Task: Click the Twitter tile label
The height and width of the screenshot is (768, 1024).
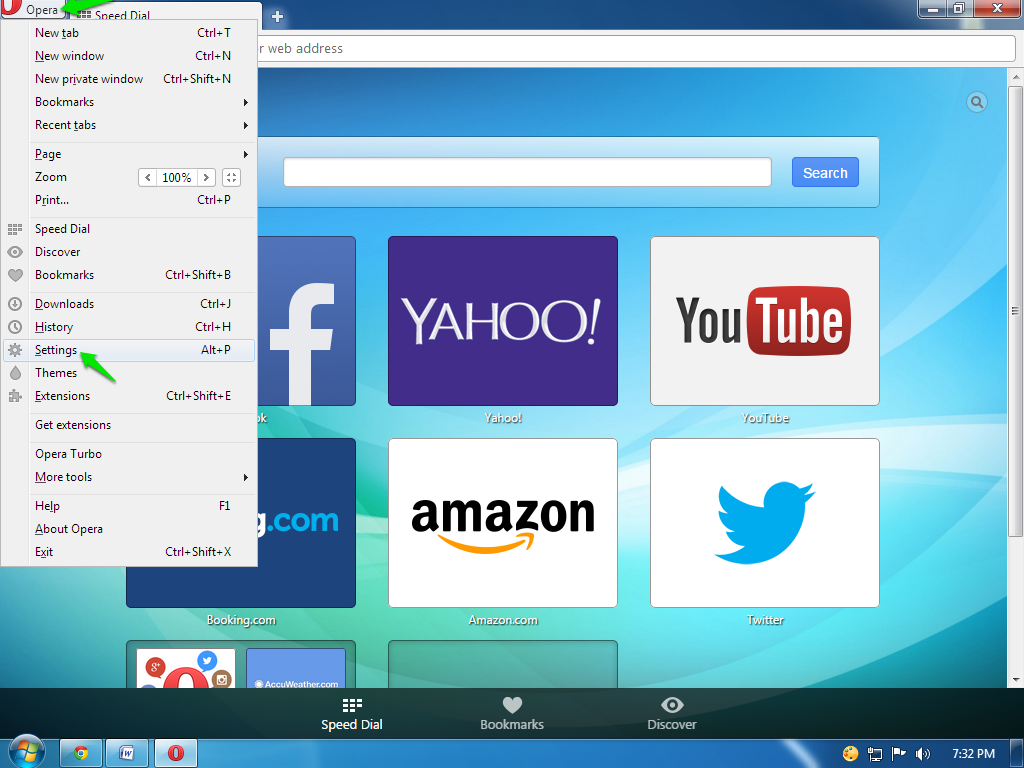Action: pyautogui.click(x=765, y=620)
